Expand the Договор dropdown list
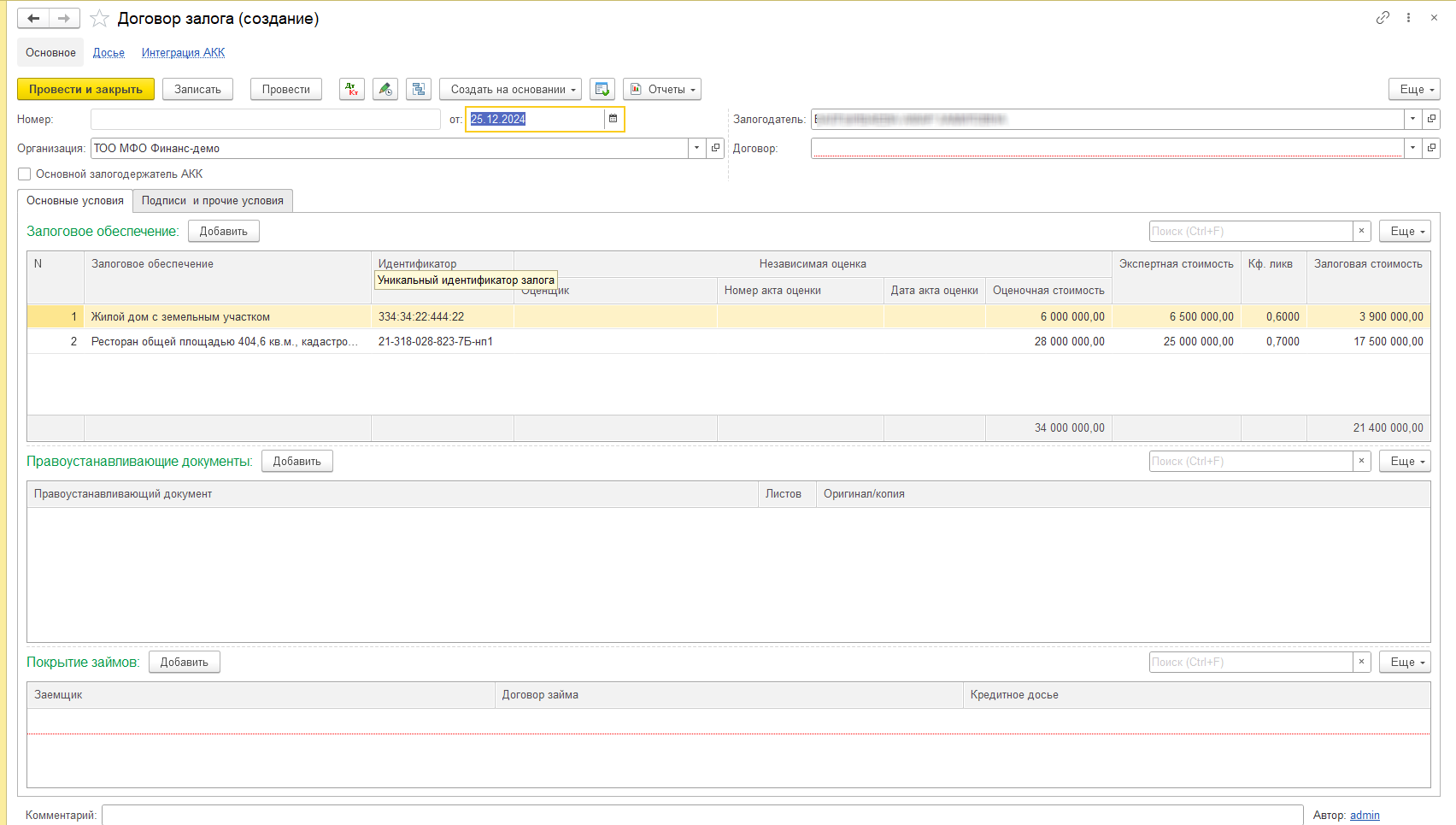This screenshot has width=1456, height=825. tap(1413, 148)
